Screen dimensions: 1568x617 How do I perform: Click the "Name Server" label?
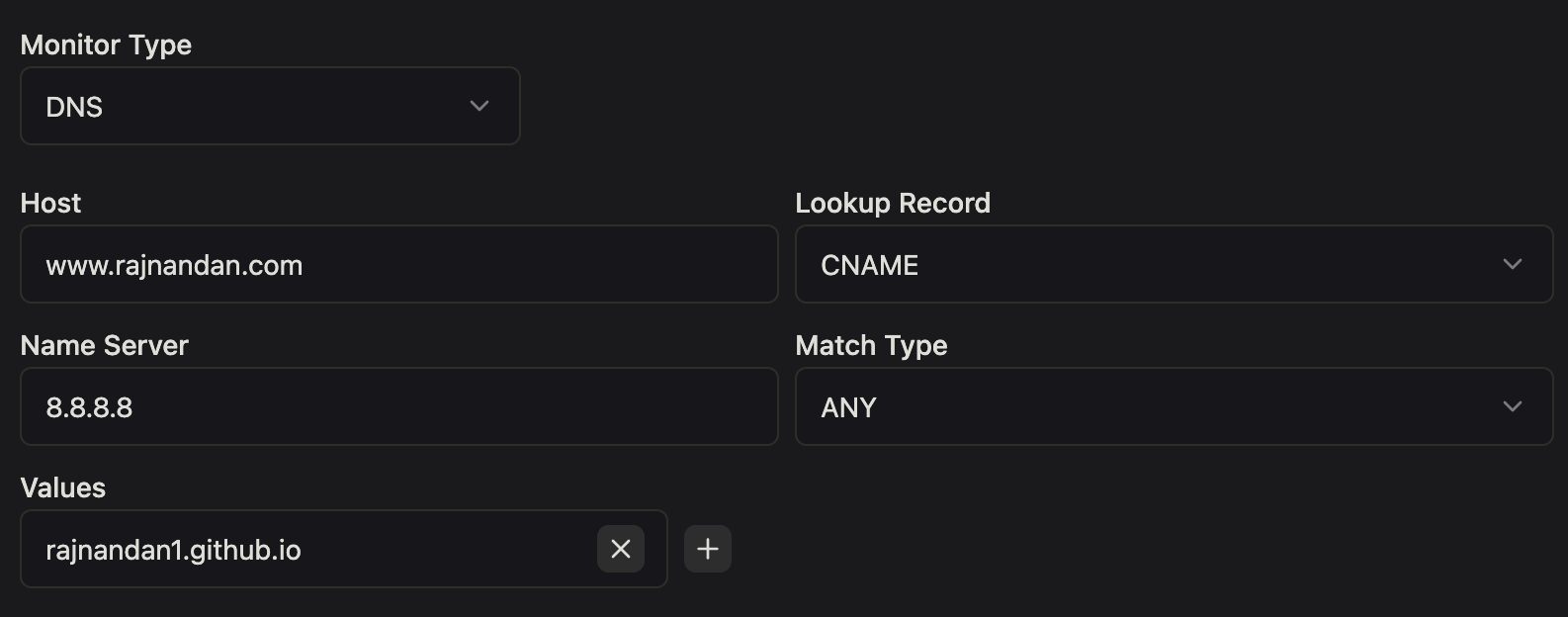click(x=104, y=345)
